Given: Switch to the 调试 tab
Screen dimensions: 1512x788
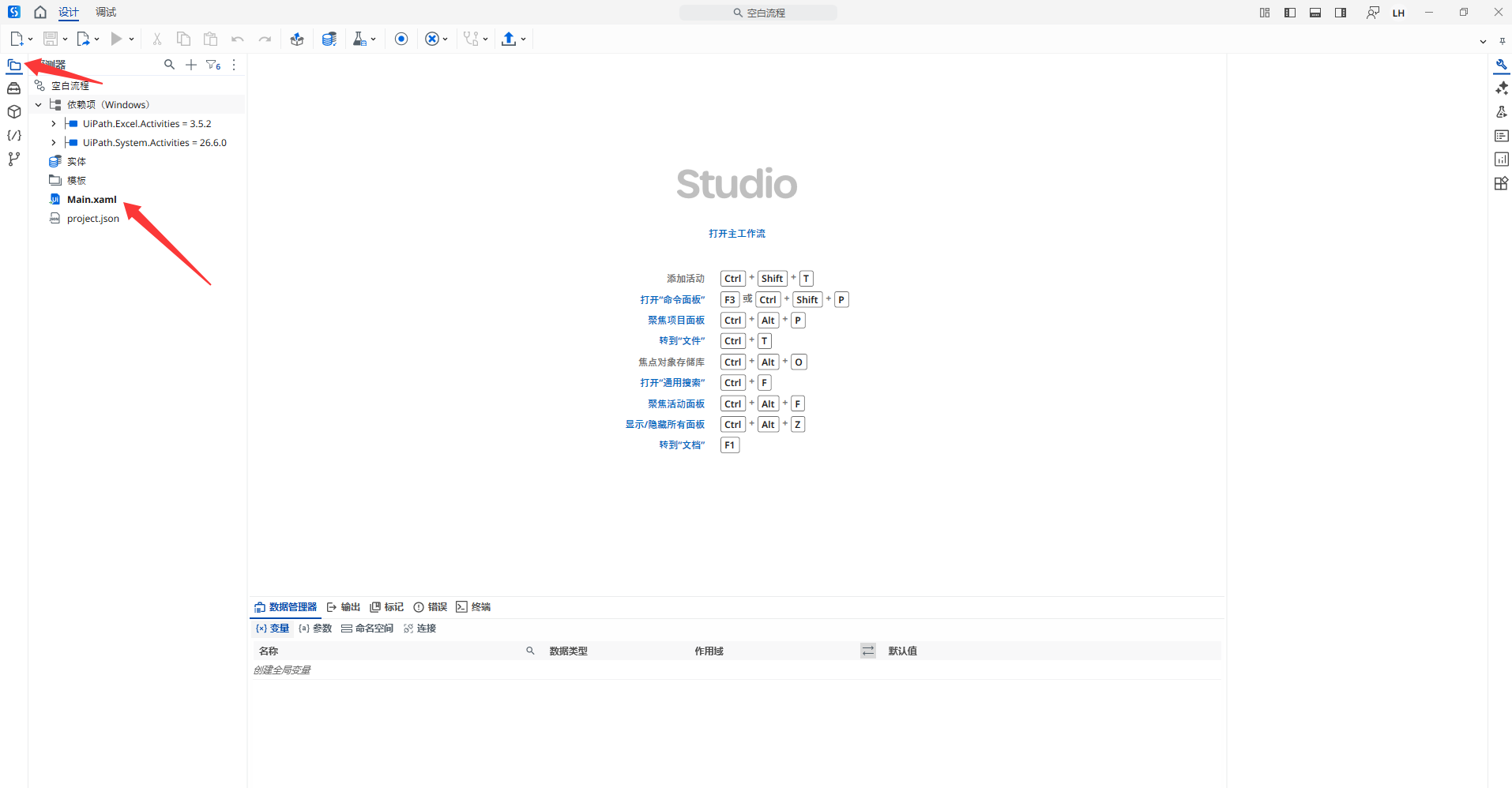Looking at the screenshot, I should tap(106, 12).
